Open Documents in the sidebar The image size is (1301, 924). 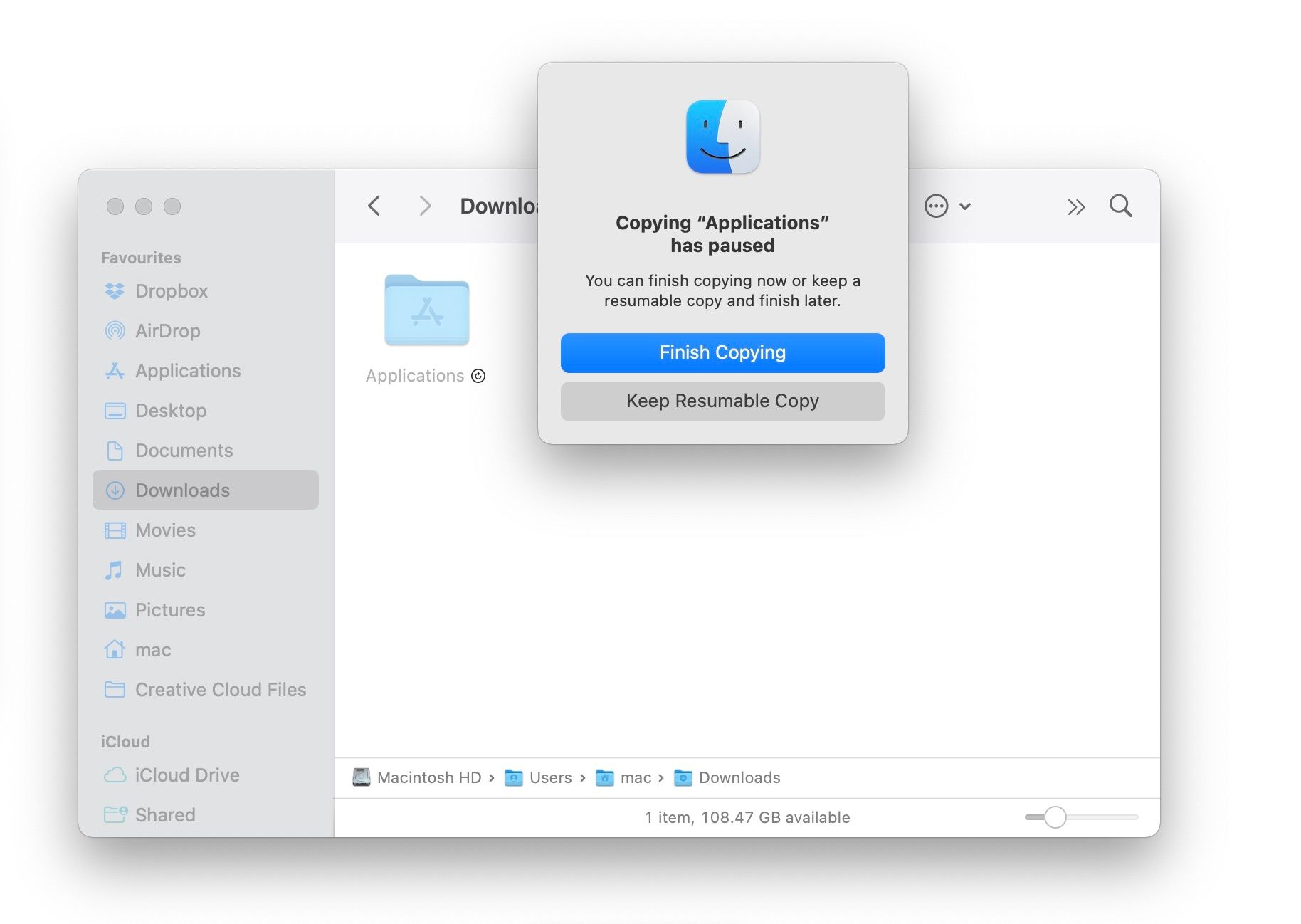click(x=205, y=451)
